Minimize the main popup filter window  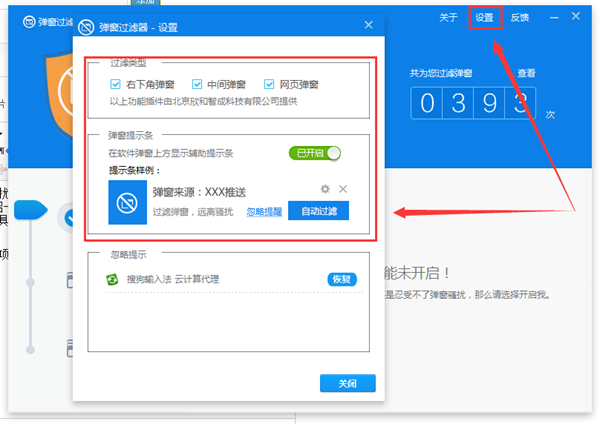pos(554,18)
